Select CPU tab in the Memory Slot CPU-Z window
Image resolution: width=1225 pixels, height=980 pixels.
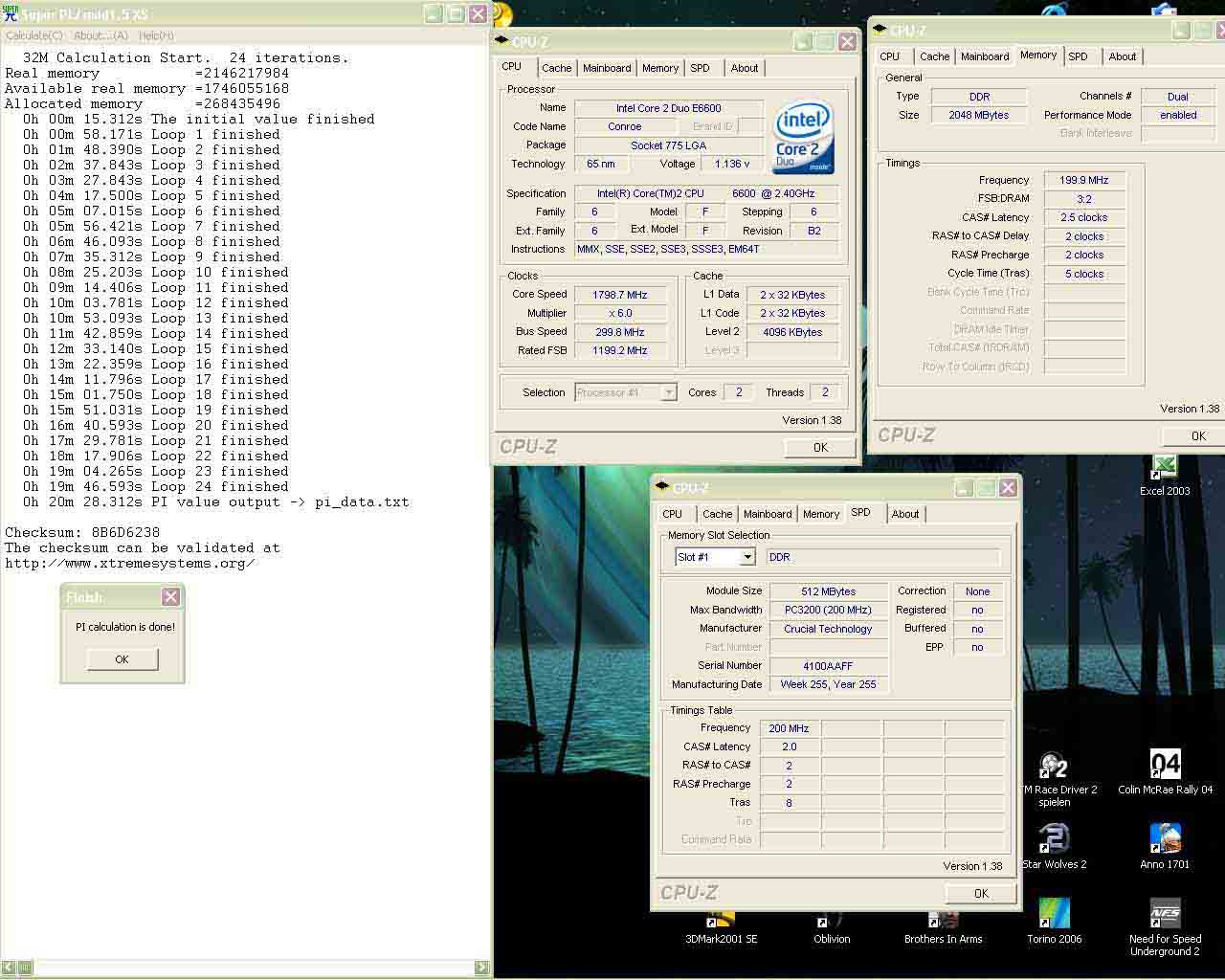pos(673,514)
